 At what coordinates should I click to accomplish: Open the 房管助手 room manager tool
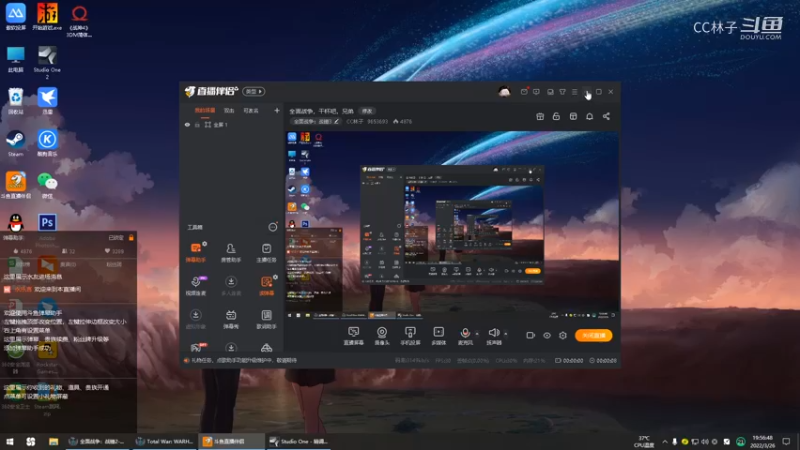[231, 252]
